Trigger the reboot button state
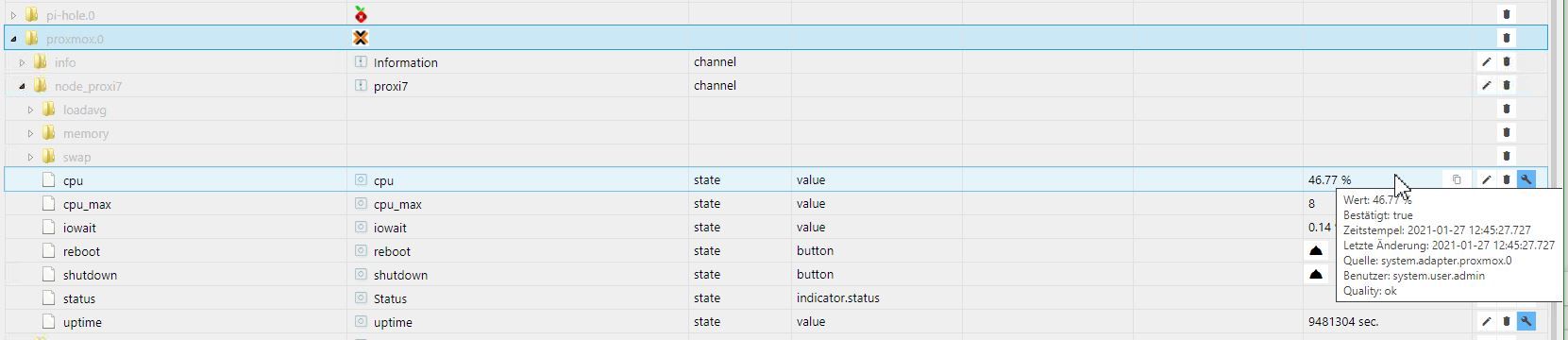Screen dimensions: 1568x340 [x=1316, y=250]
